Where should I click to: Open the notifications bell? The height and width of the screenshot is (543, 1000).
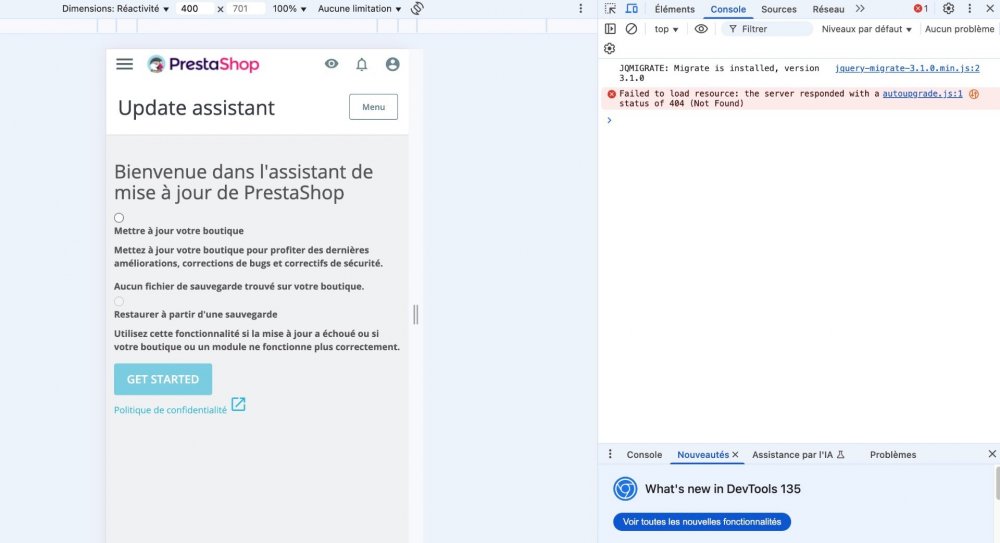(x=362, y=64)
